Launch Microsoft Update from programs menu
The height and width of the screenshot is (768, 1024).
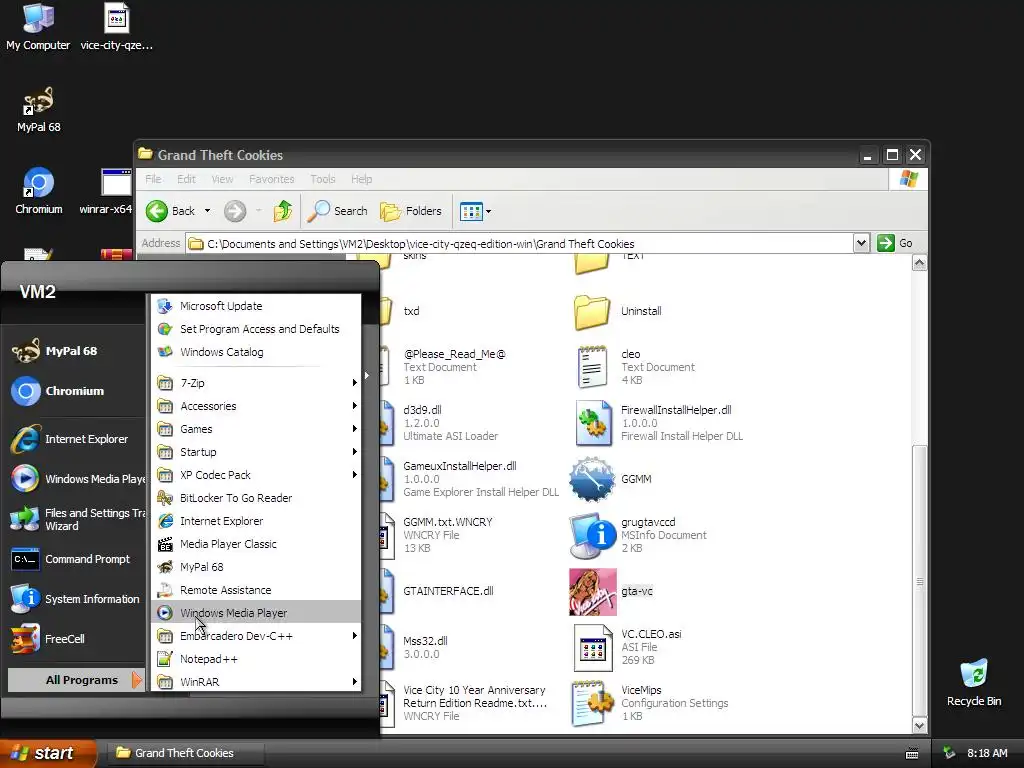point(256,306)
